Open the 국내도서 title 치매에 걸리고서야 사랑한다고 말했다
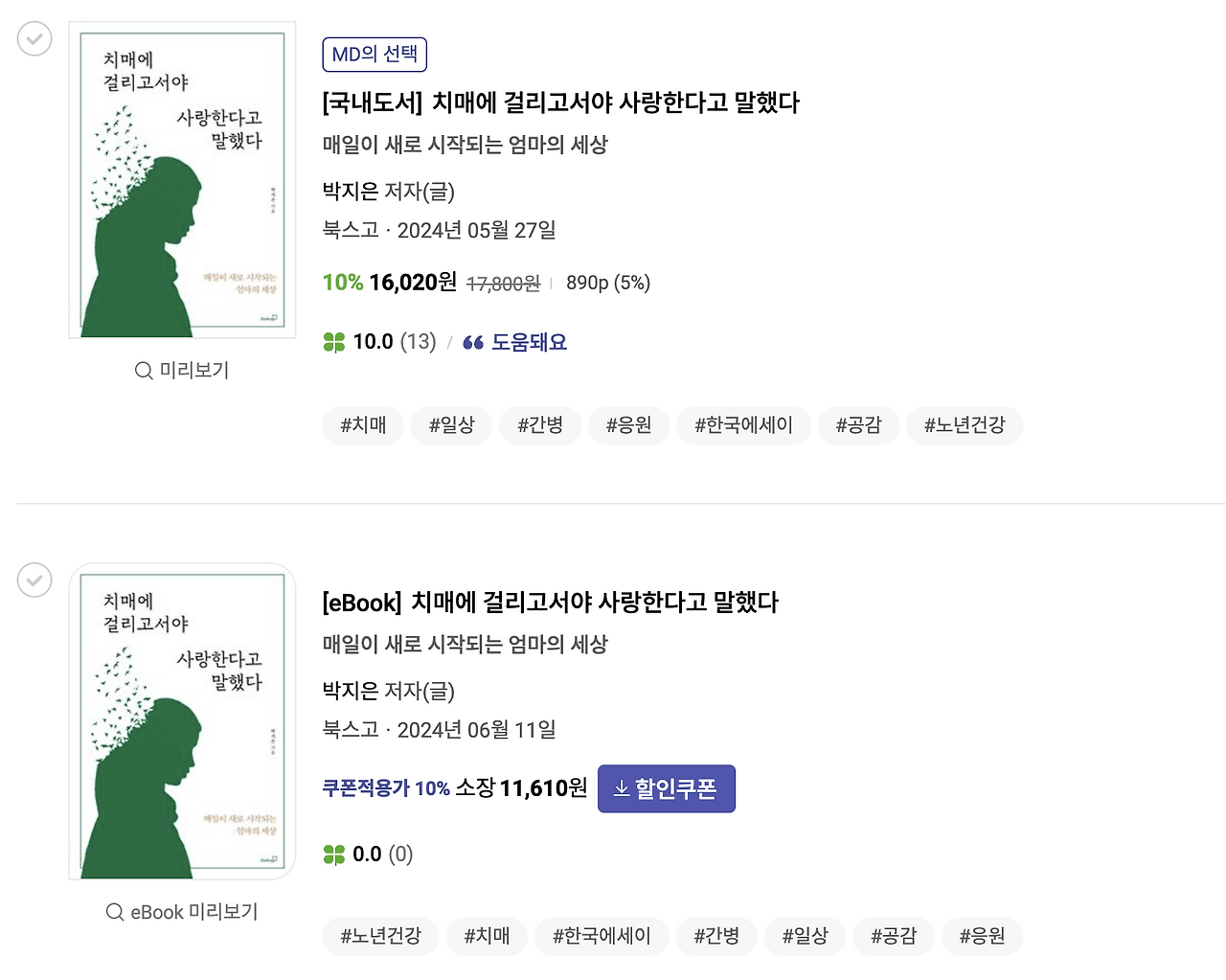Image resolution: width=1226 pixels, height=980 pixels. [561, 103]
